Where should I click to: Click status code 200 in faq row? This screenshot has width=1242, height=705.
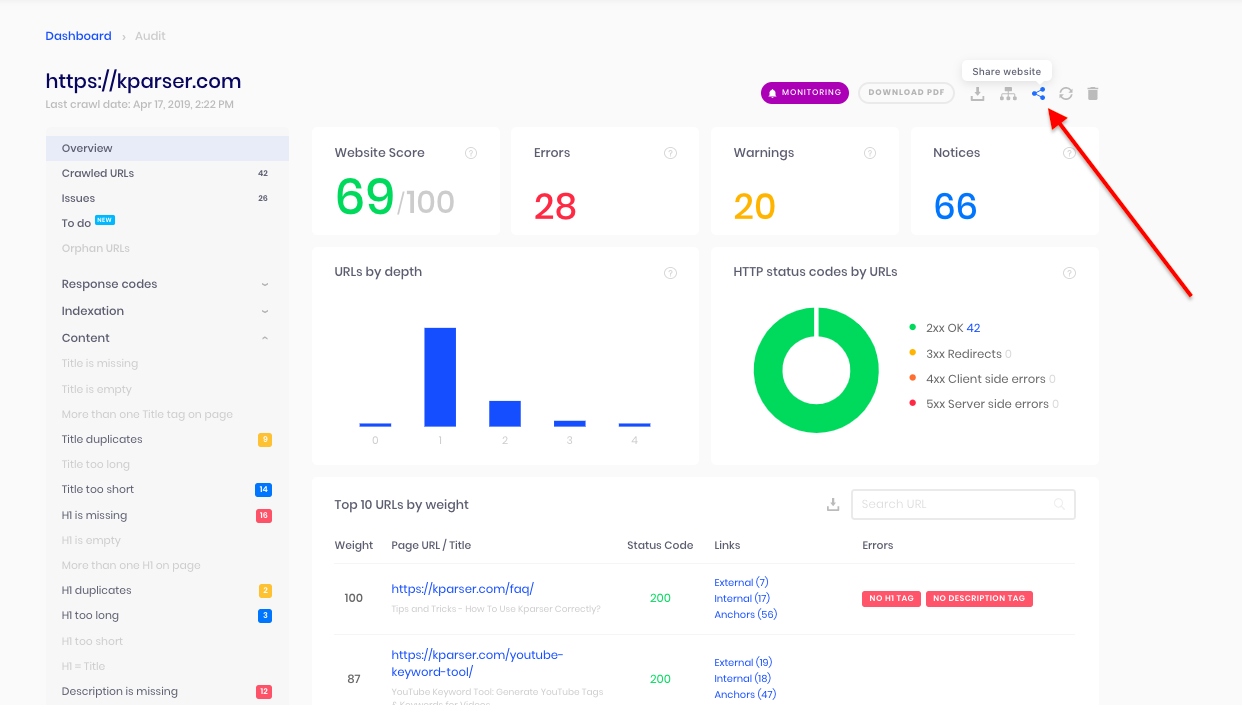tap(660, 598)
